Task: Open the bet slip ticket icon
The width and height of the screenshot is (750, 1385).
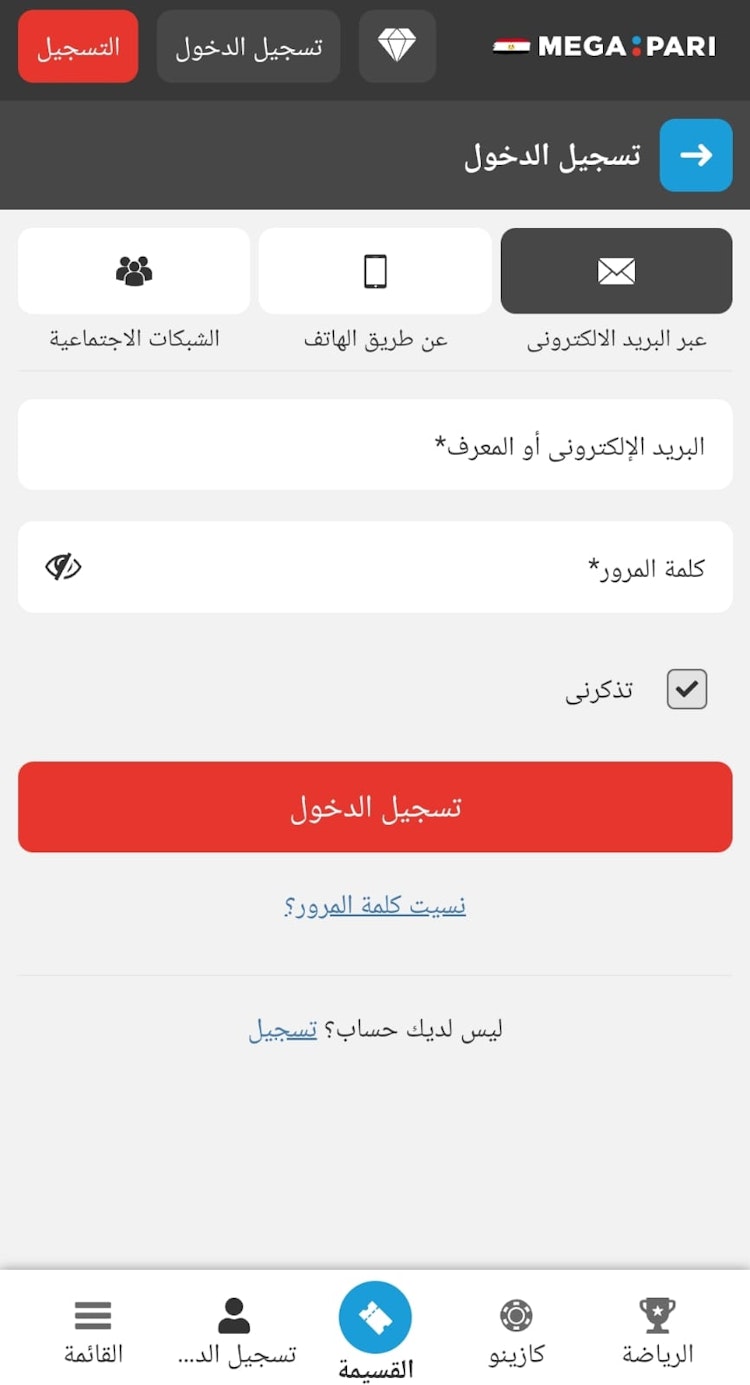Action: tap(375, 1317)
